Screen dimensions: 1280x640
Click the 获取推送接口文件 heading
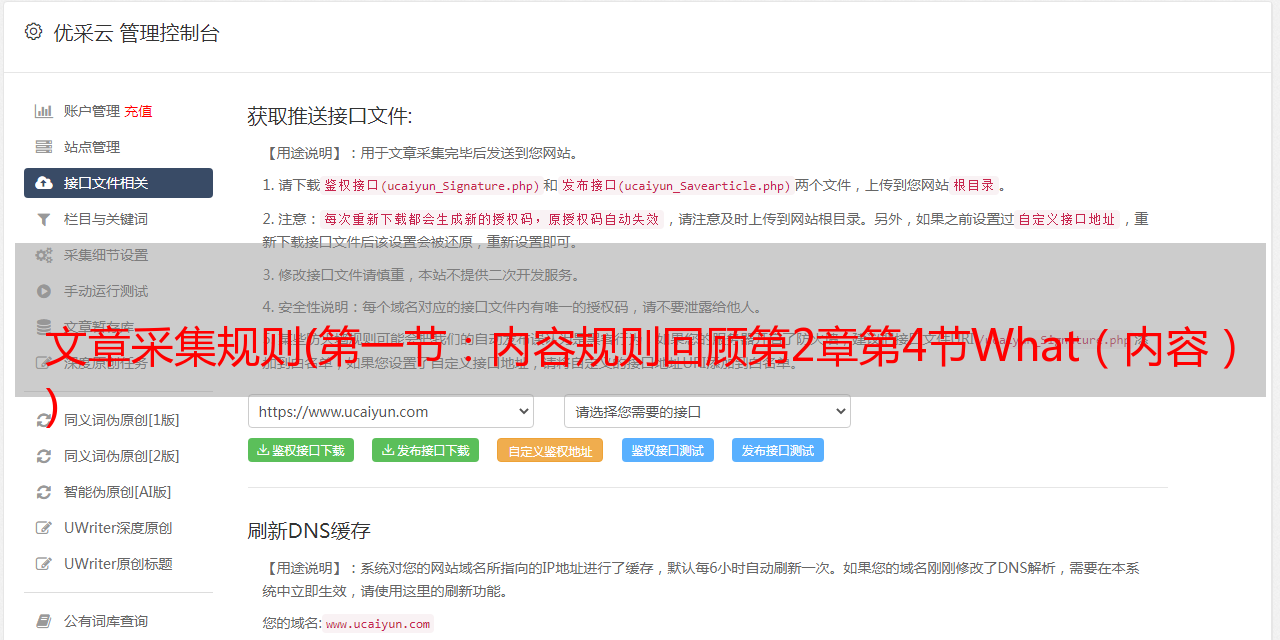[x=330, y=116]
